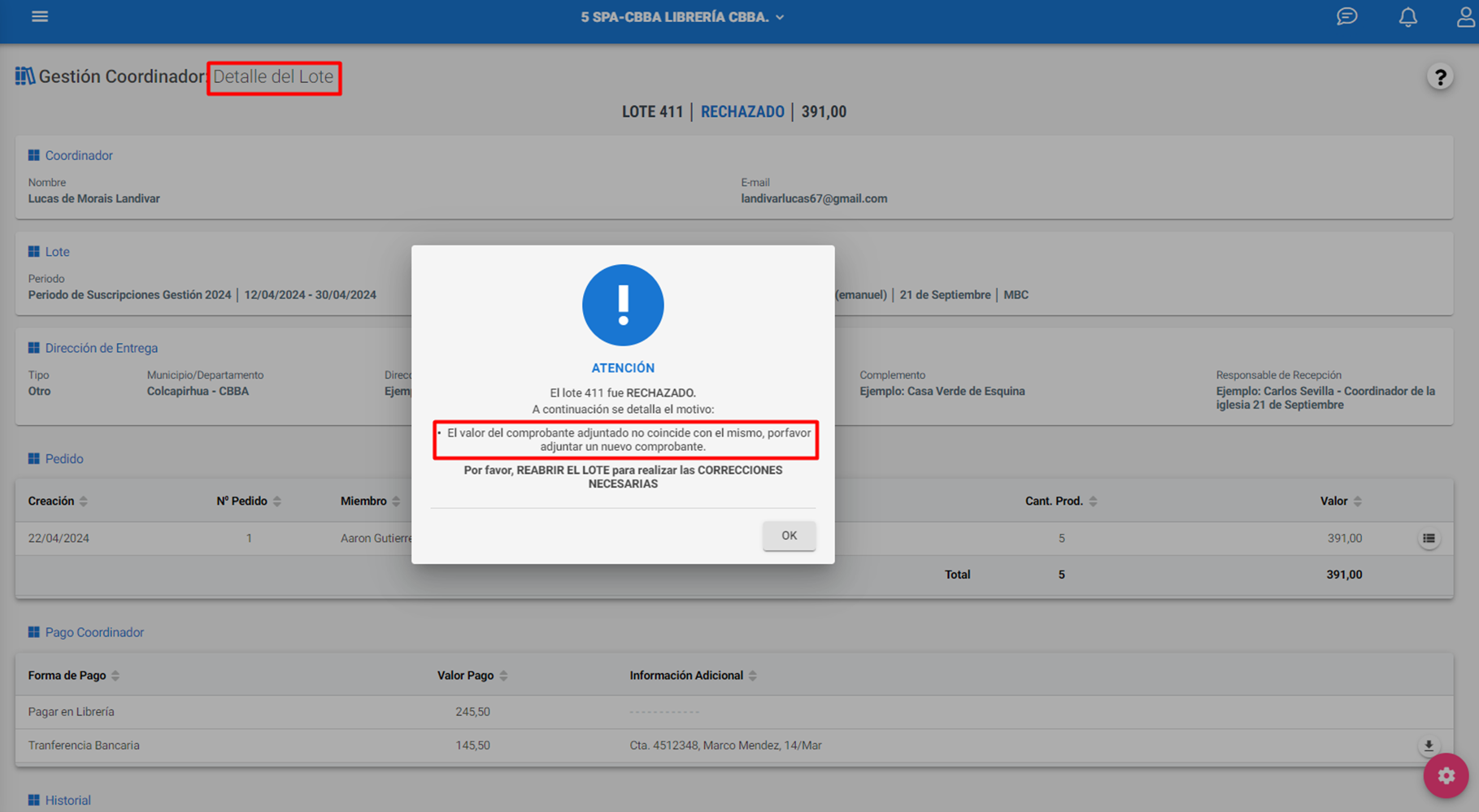Click the Lote section grid icon
The height and width of the screenshot is (812, 1479).
[x=33, y=252]
